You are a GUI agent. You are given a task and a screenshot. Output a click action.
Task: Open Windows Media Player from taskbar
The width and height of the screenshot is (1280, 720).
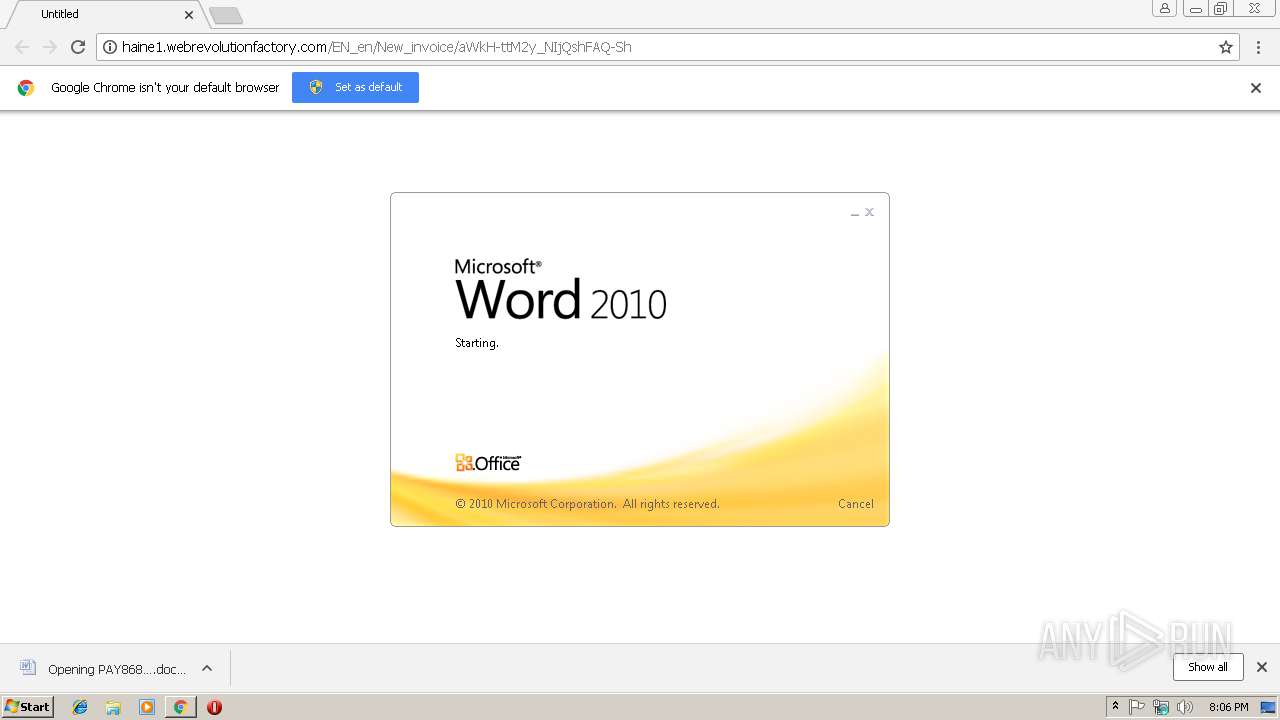pos(147,707)
